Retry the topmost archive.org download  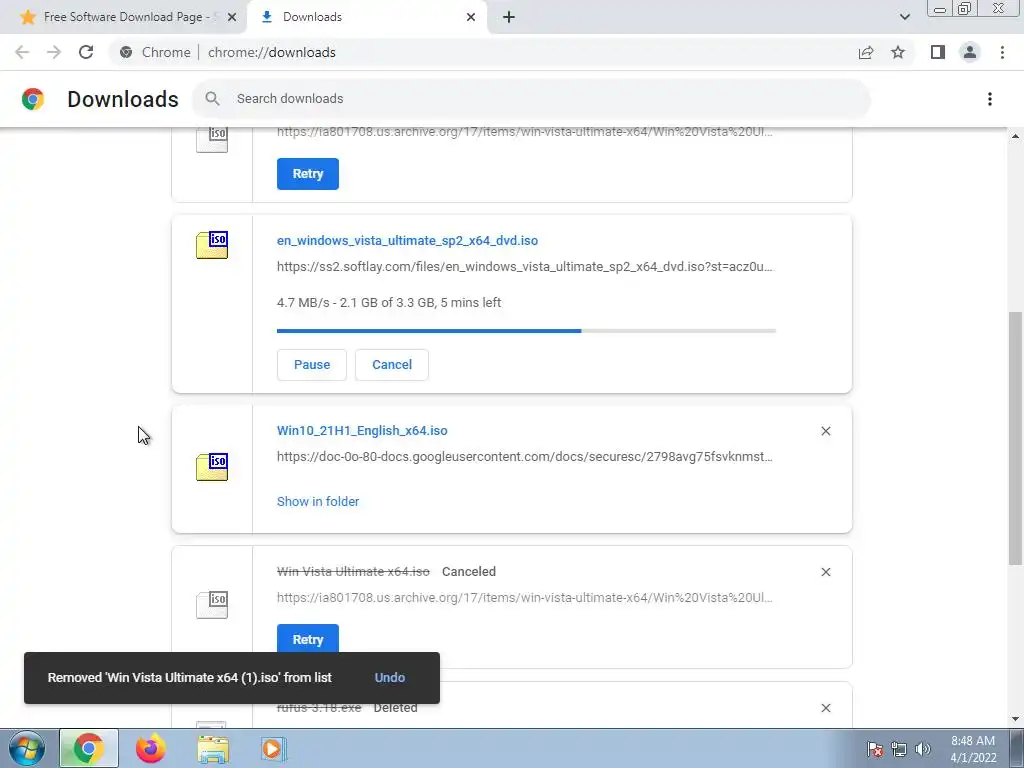point(308,174)
